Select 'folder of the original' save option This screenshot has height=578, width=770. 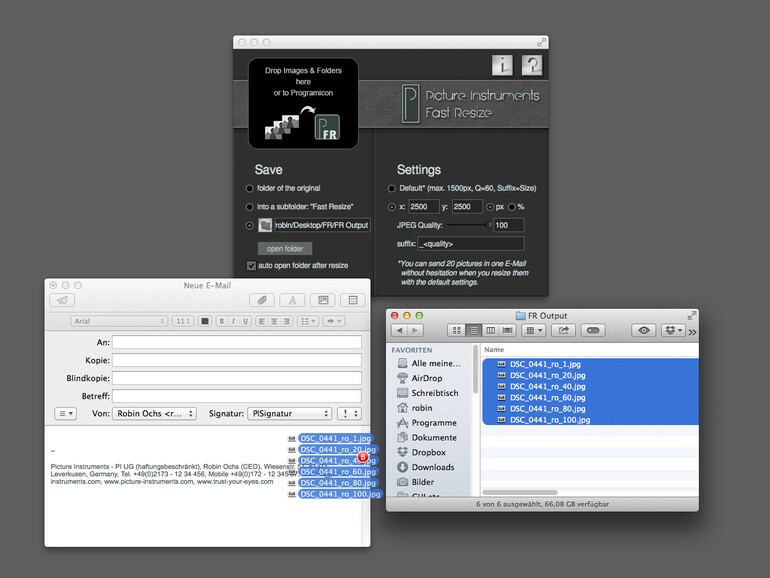point(250,188)
